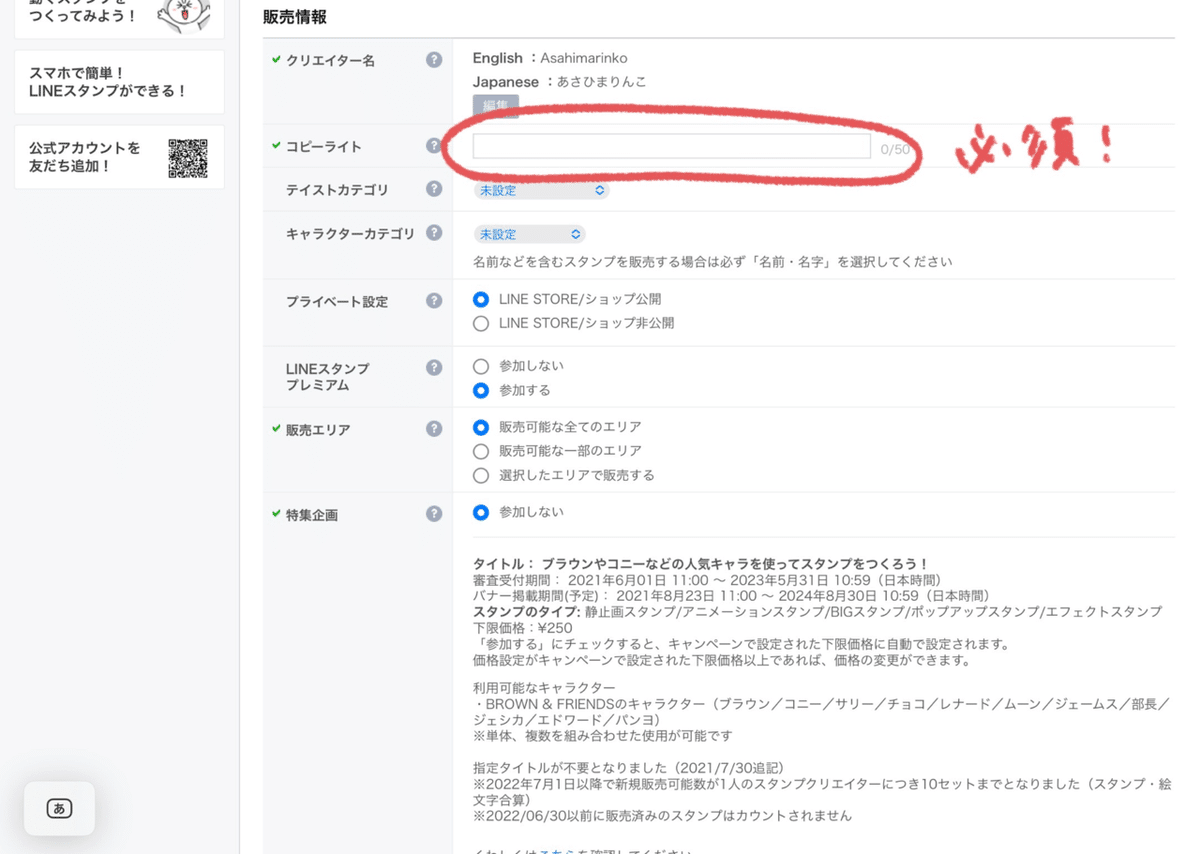The width and height of the screenshot is (1200, 854).
Task: Click the 編集 button under creator name
Action: click(496, 106)
